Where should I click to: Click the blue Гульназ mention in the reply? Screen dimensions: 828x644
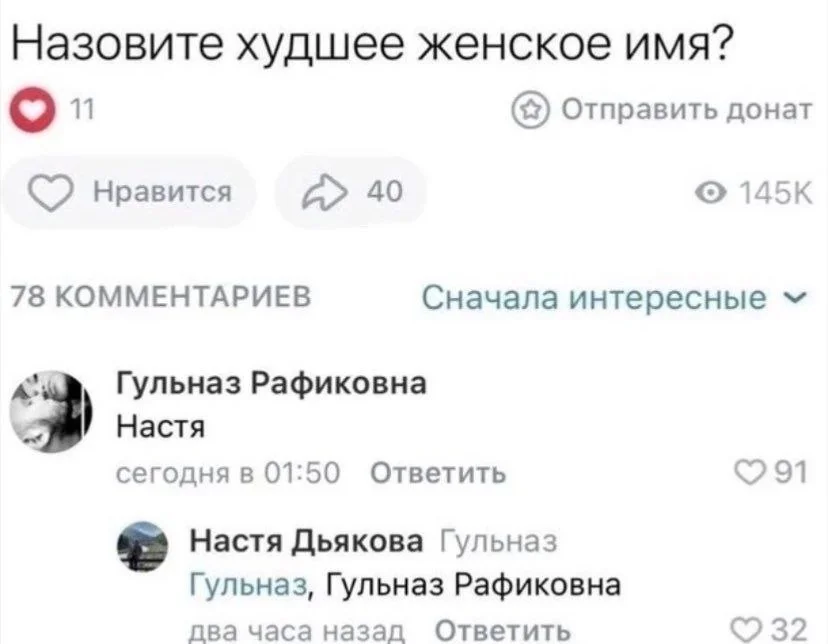point(250,584)
